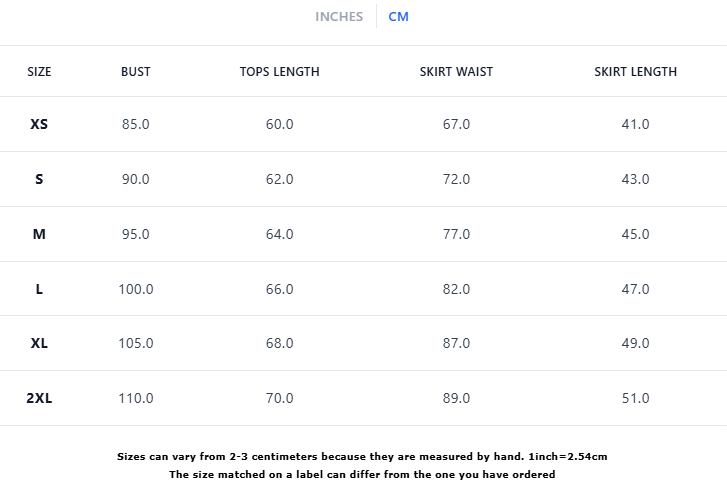Select the CM unit tab

pos(398,17)
